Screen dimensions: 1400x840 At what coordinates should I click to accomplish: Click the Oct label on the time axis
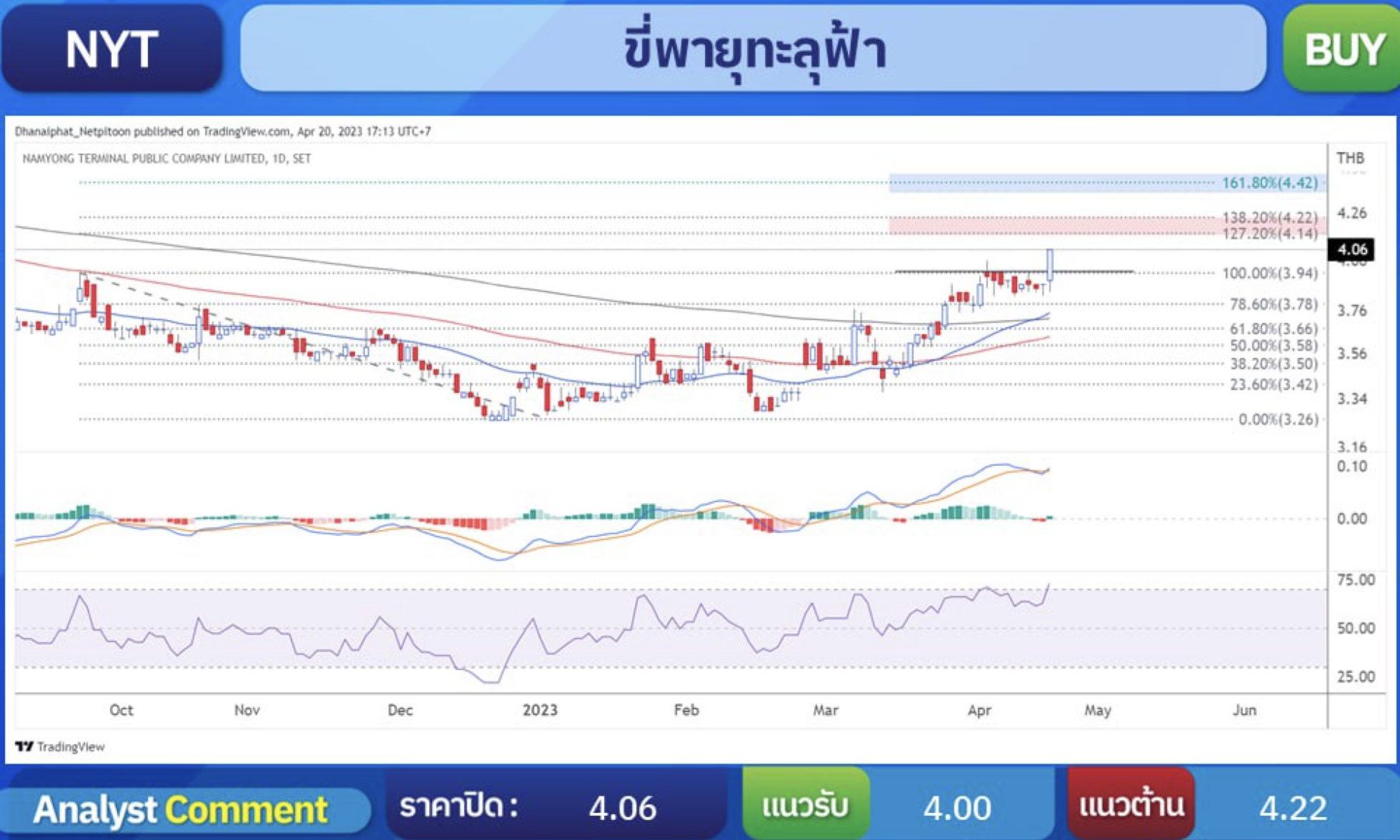(x=121, y=710)
